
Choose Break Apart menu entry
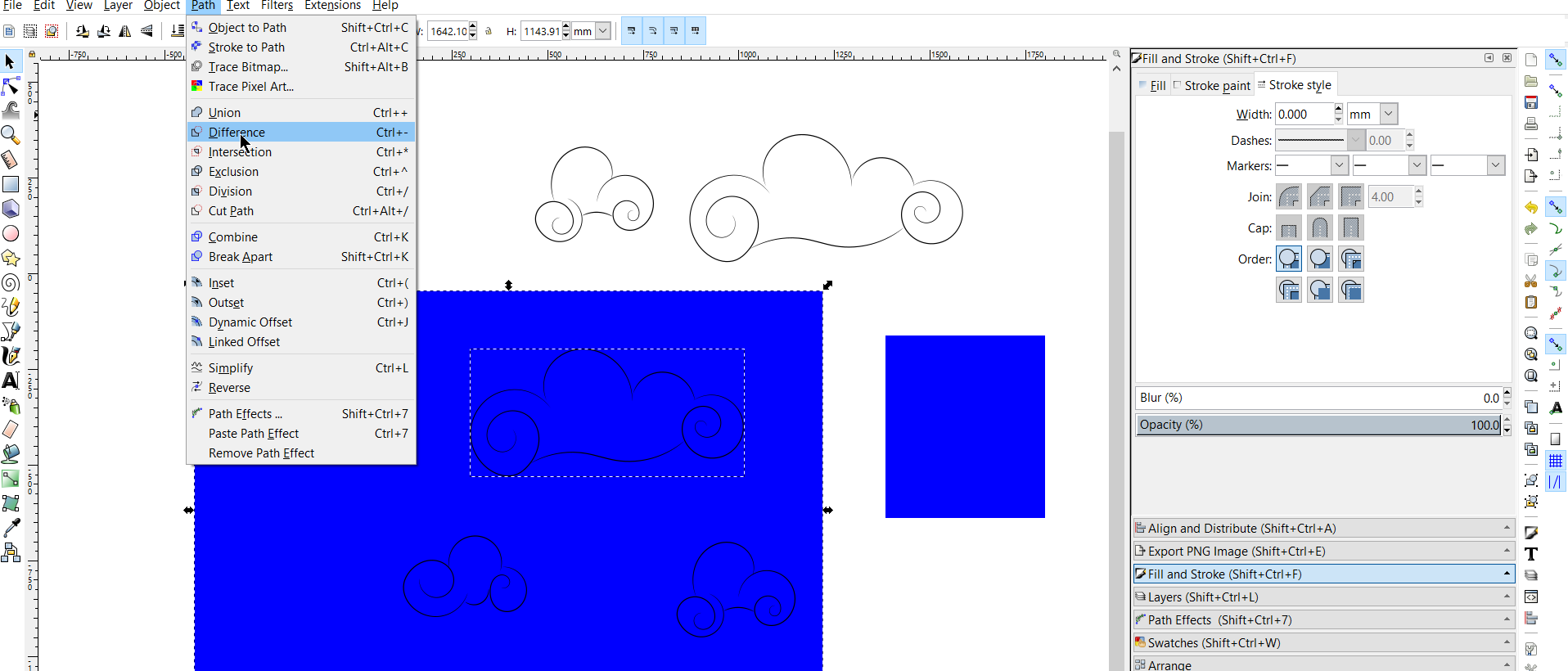click(x=301, y=256)
